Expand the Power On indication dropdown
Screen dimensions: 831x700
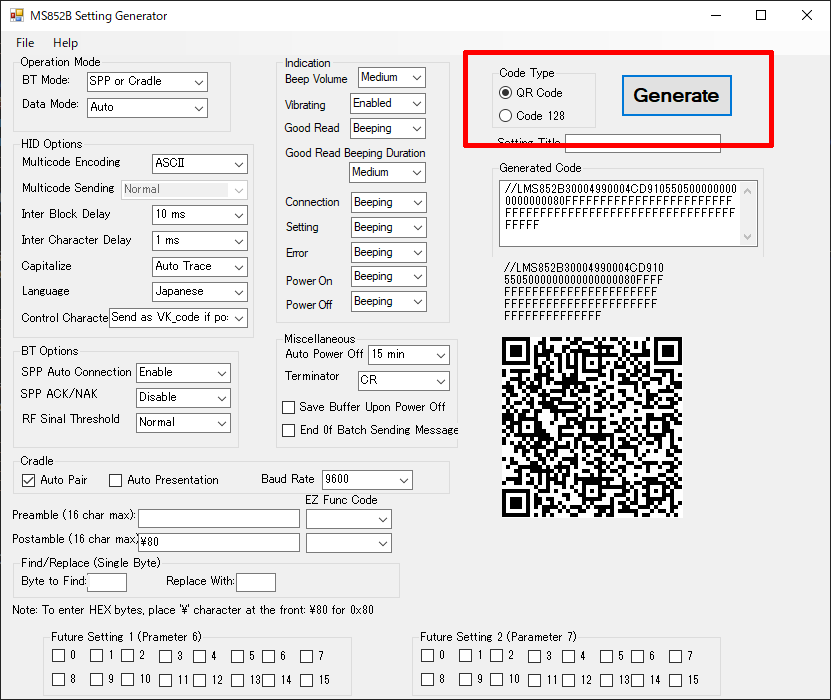[388, 277]
